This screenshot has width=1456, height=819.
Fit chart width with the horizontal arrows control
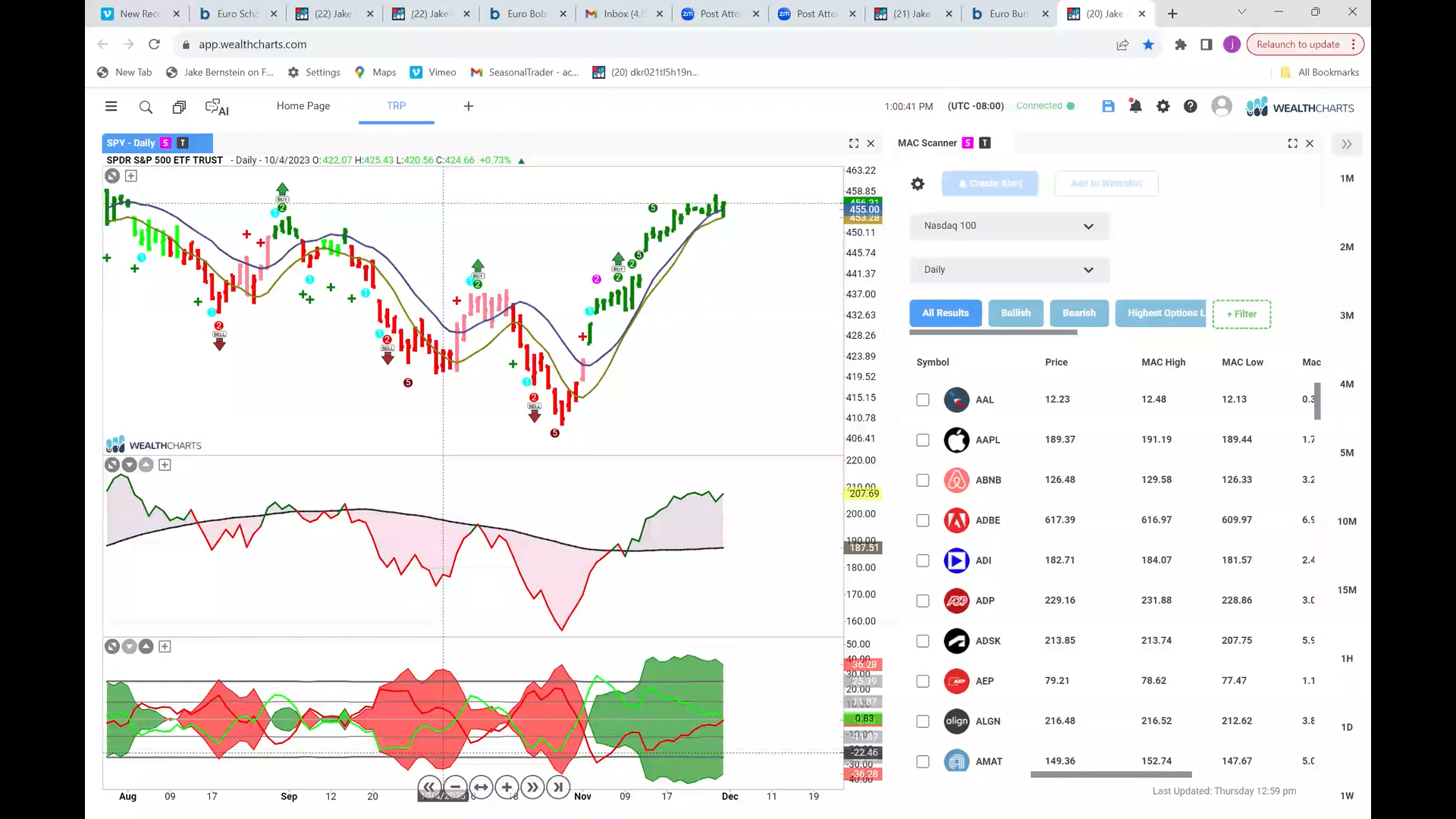pyautogui.click(x=481, y=787)
